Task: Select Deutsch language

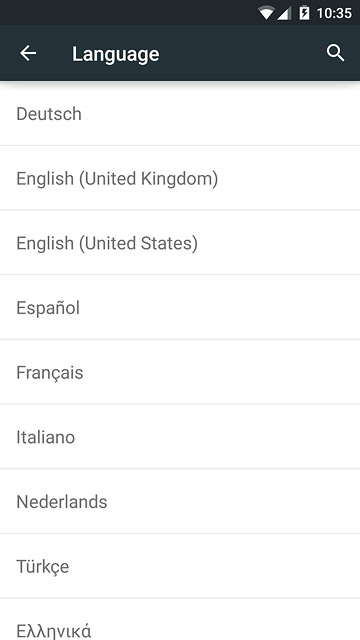Action: coord(180,113)
